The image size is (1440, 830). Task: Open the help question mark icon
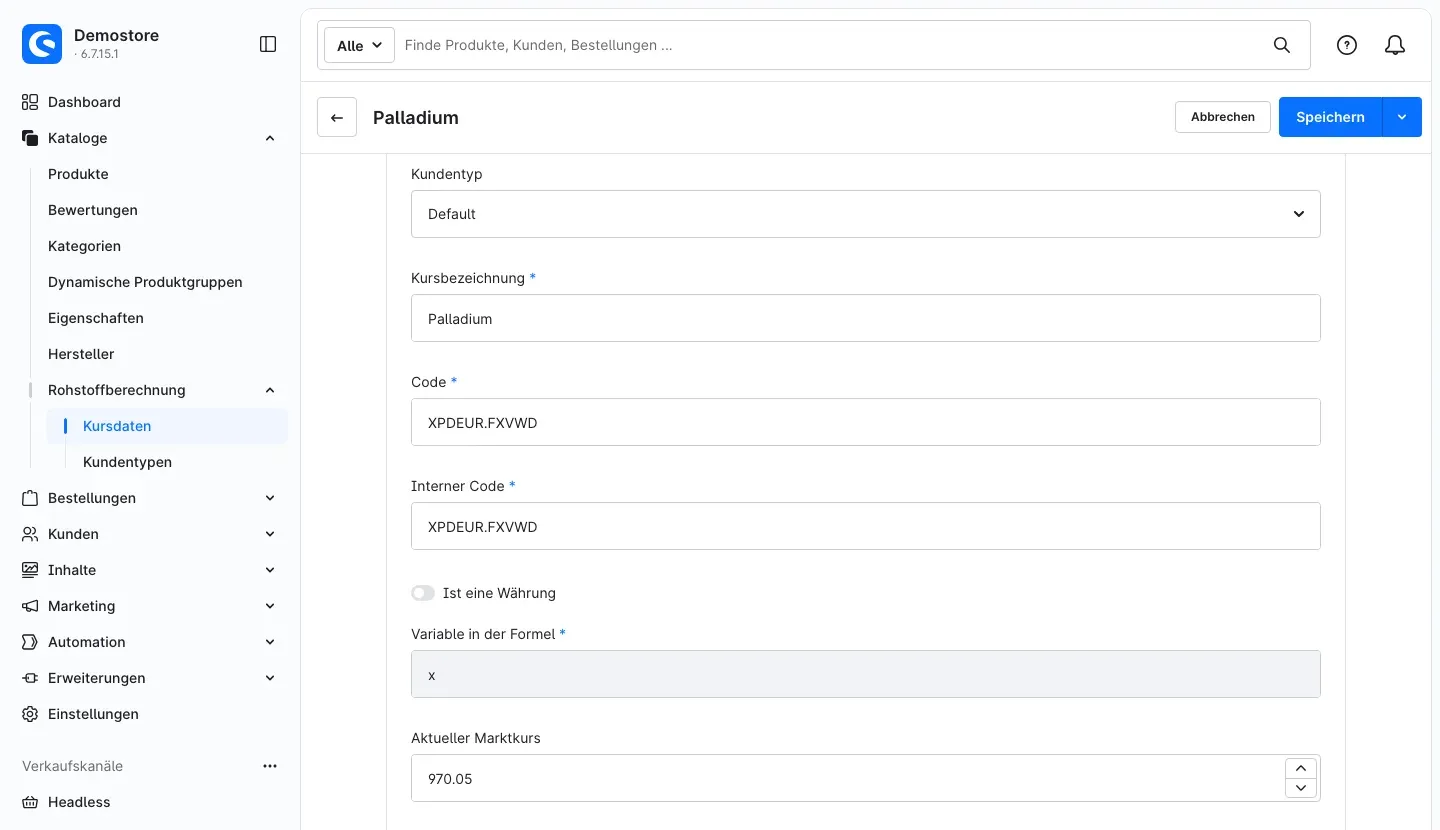coord(1347,45)
